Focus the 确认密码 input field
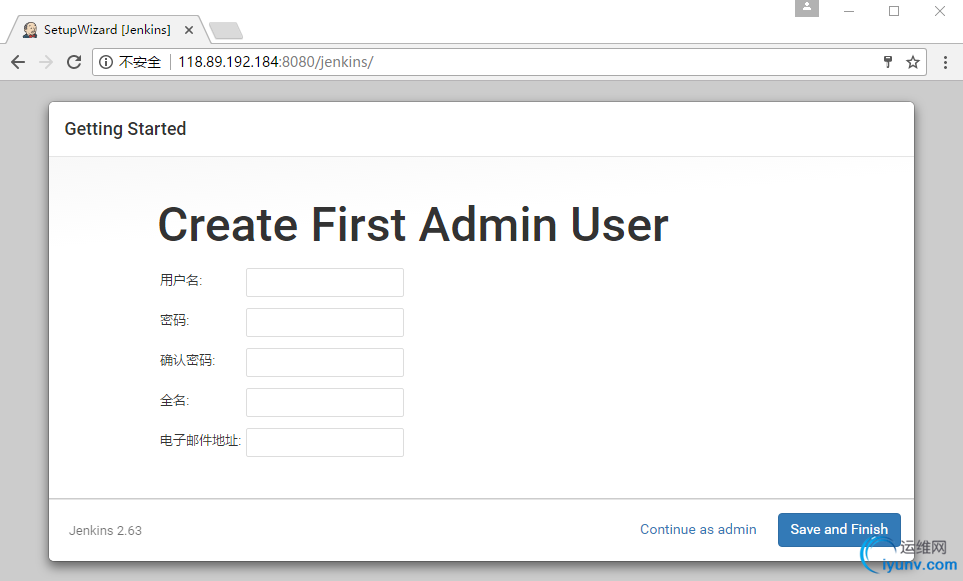Screen dimensions: 963x581 coord(325,362)
